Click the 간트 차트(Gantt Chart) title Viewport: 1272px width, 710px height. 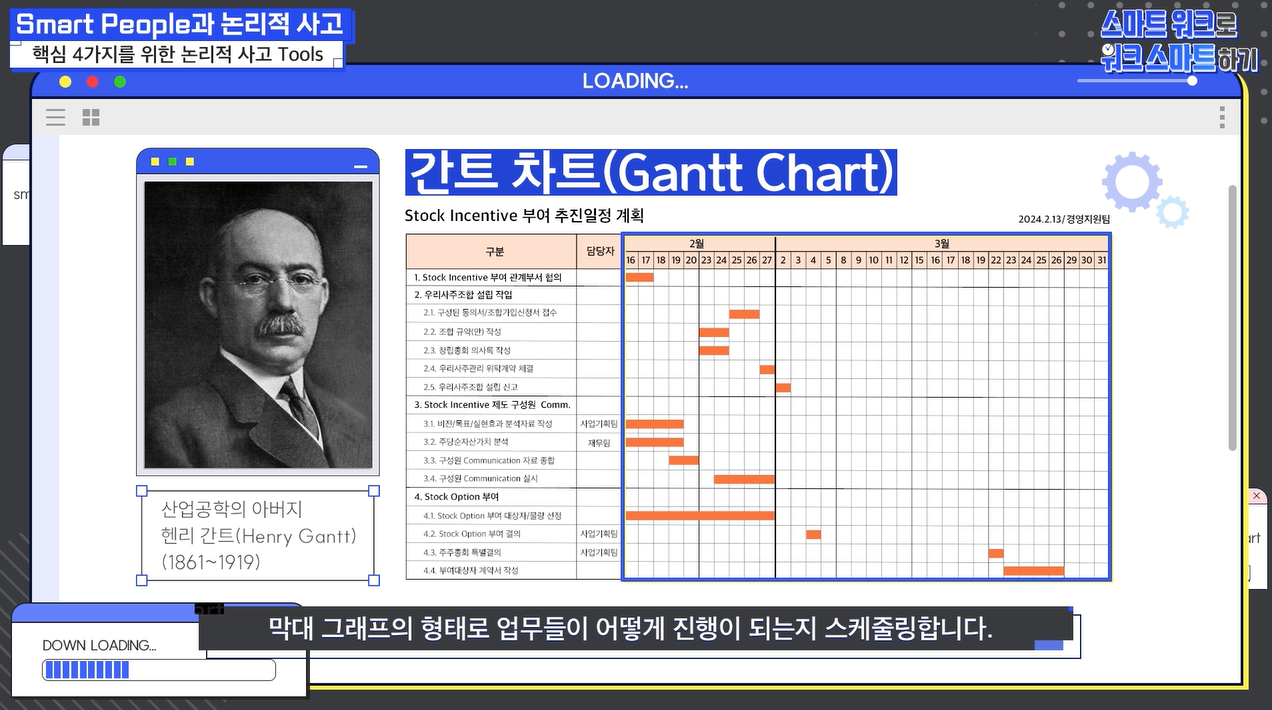[x=651, y=172]
